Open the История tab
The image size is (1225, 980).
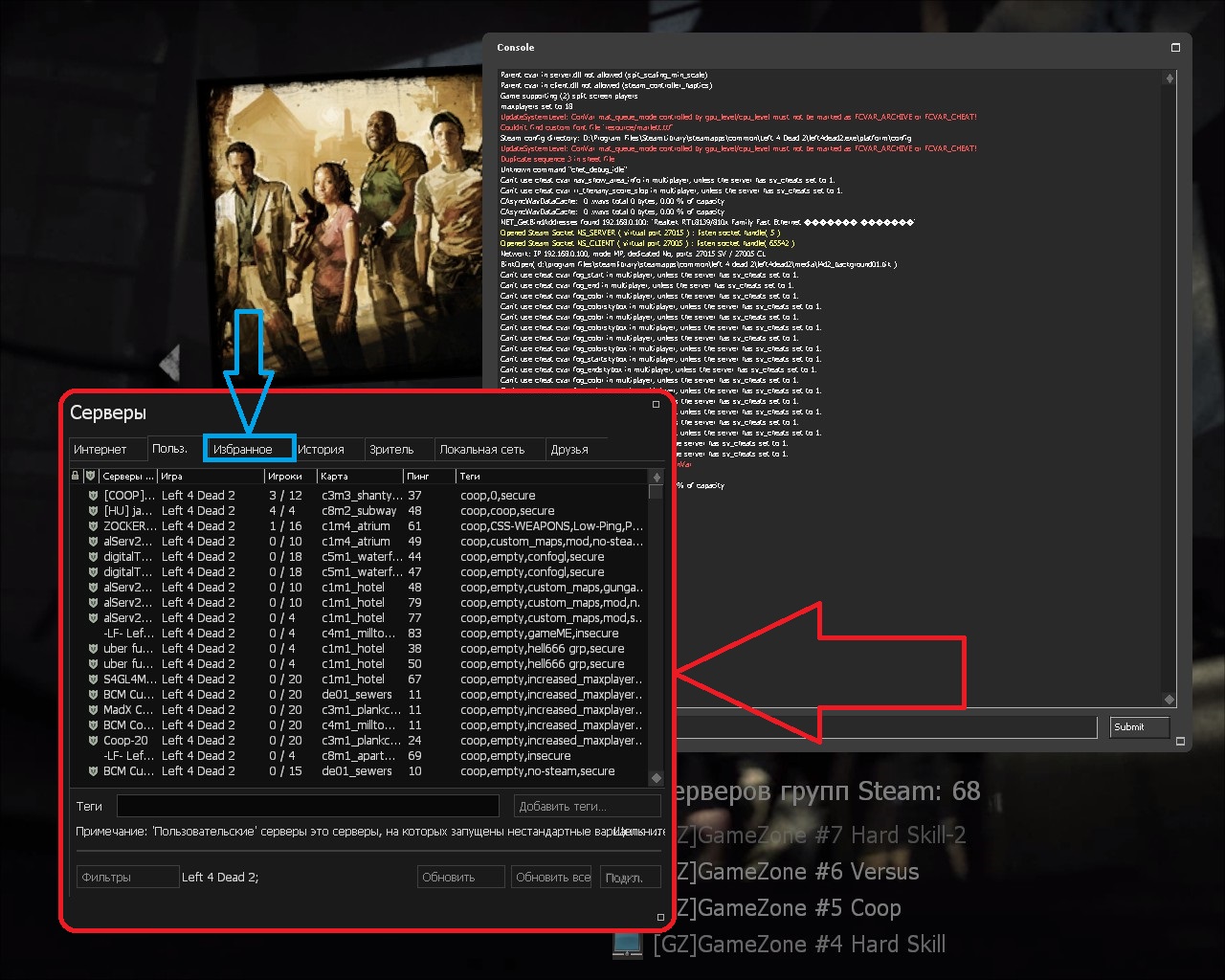(x=321, y=450)
